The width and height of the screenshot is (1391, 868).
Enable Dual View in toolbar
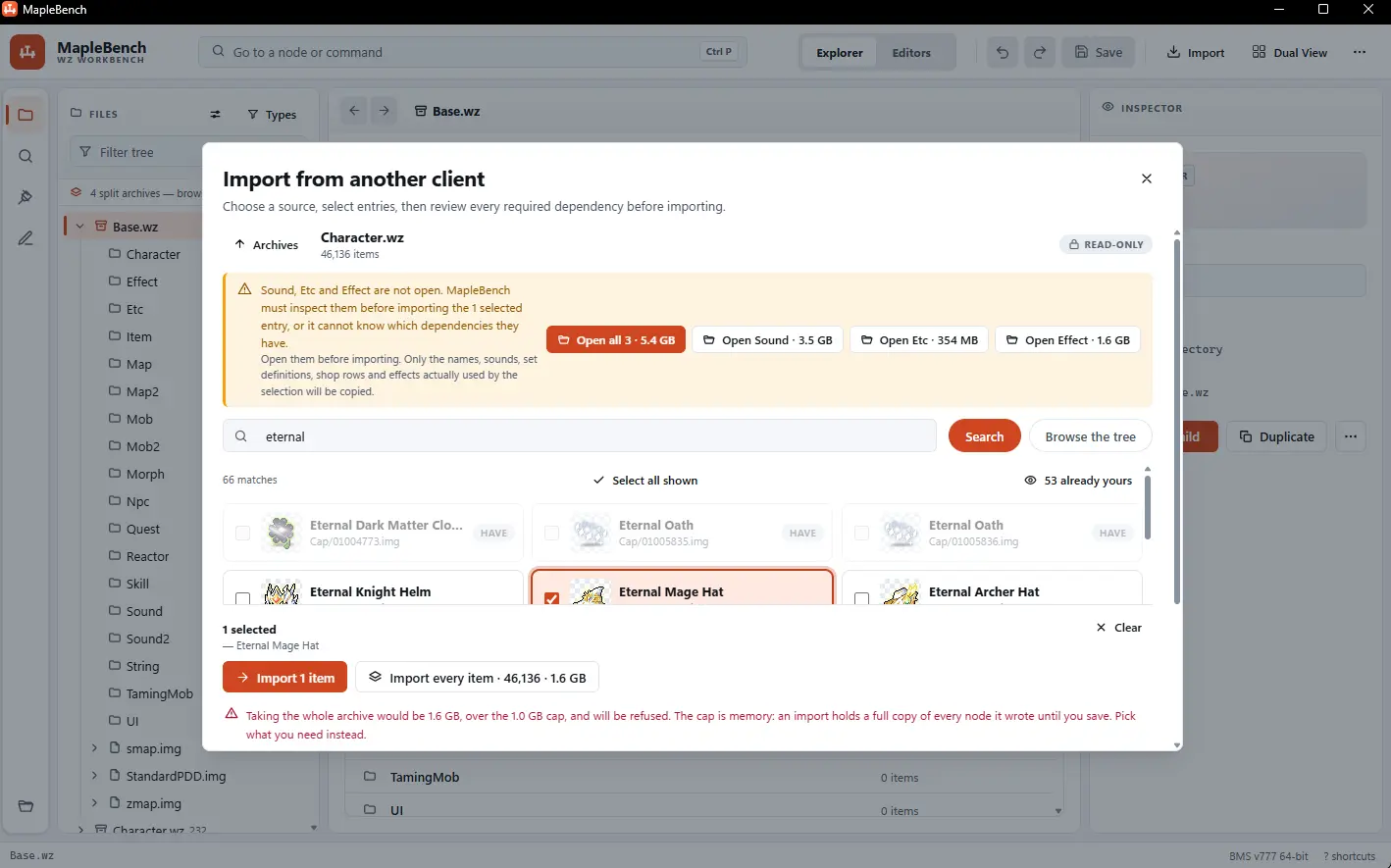click(1290, 53)
